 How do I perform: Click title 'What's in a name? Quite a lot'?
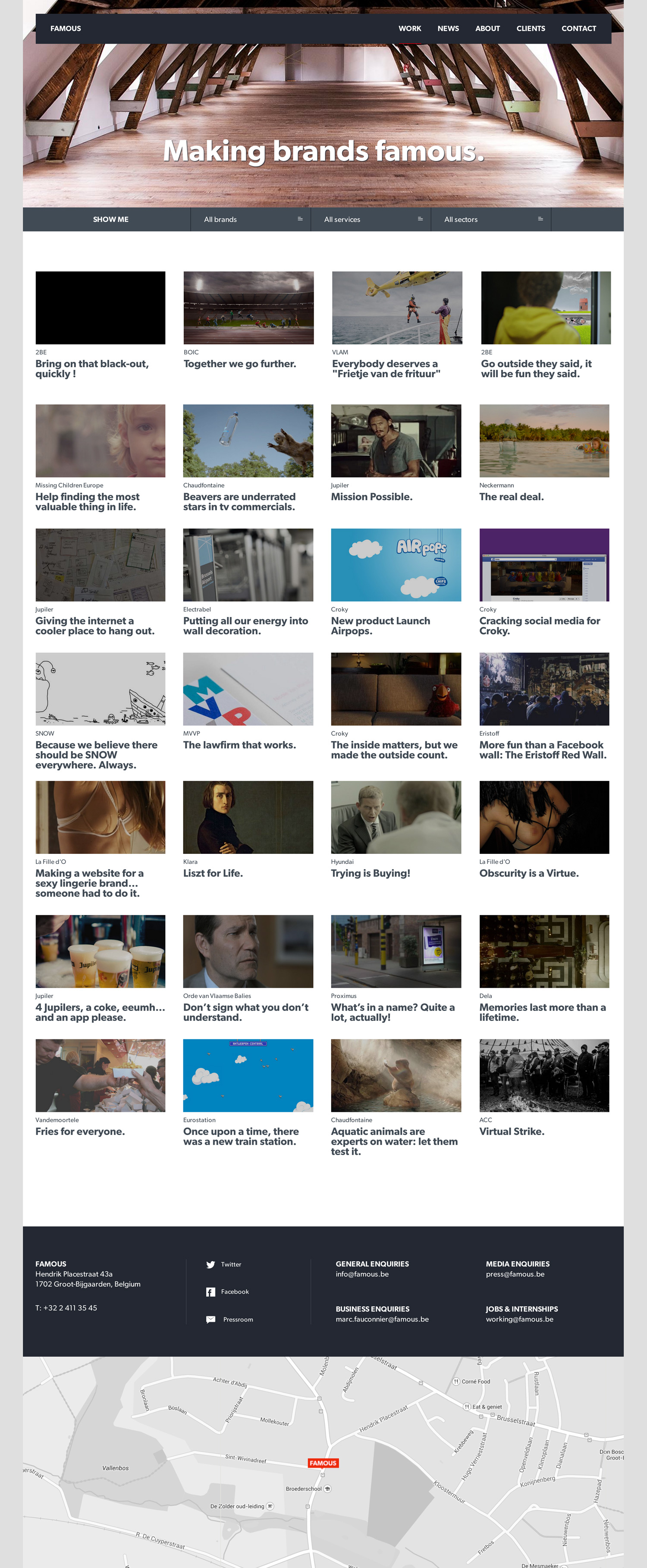pyautogui.click(x=393, y=1012)
